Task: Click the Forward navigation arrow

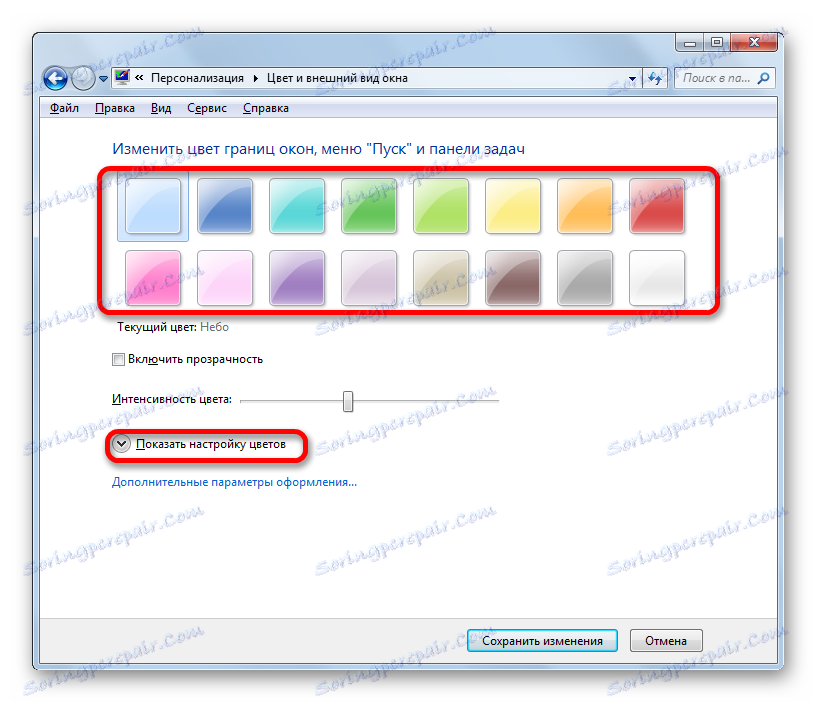Action: click(x=83, y=79)
